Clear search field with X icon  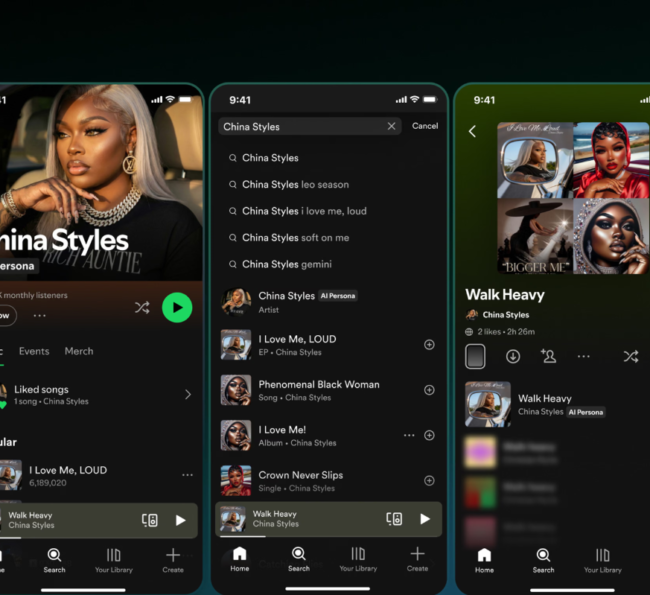(x=391, y=126)
